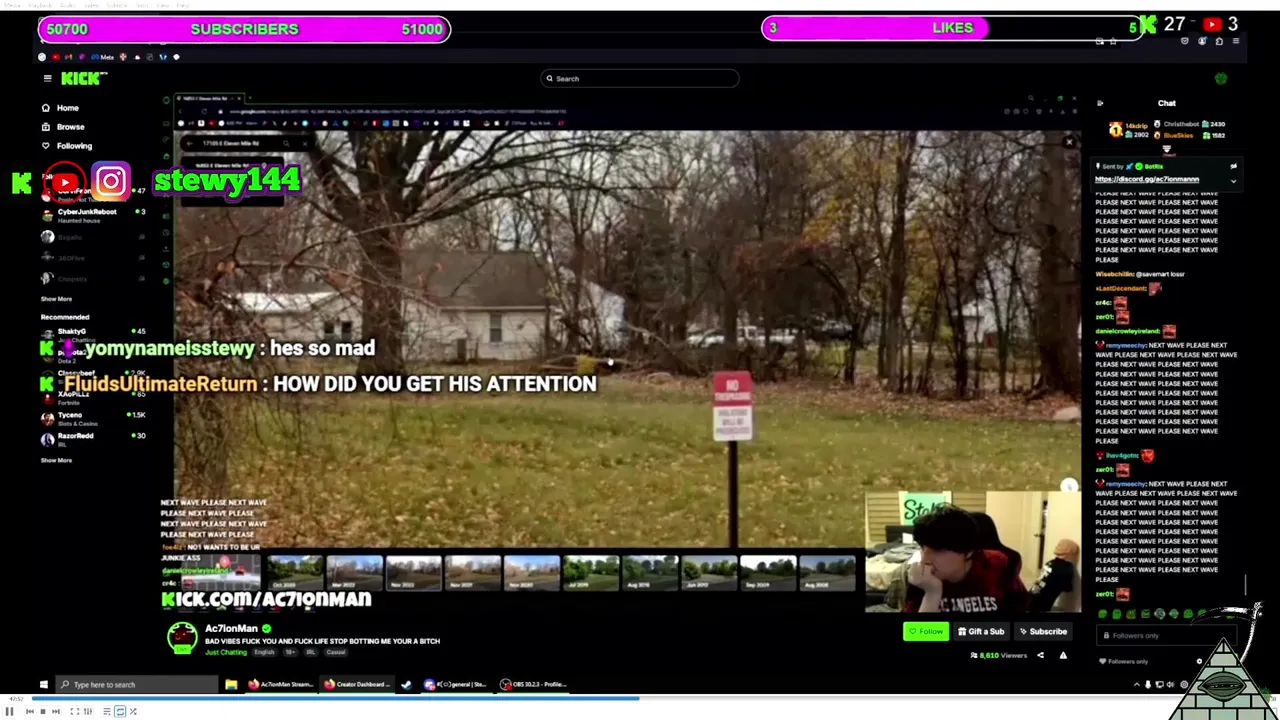Skip to next media track
The width and height of the screenshot is (1280, 720).
55,711
